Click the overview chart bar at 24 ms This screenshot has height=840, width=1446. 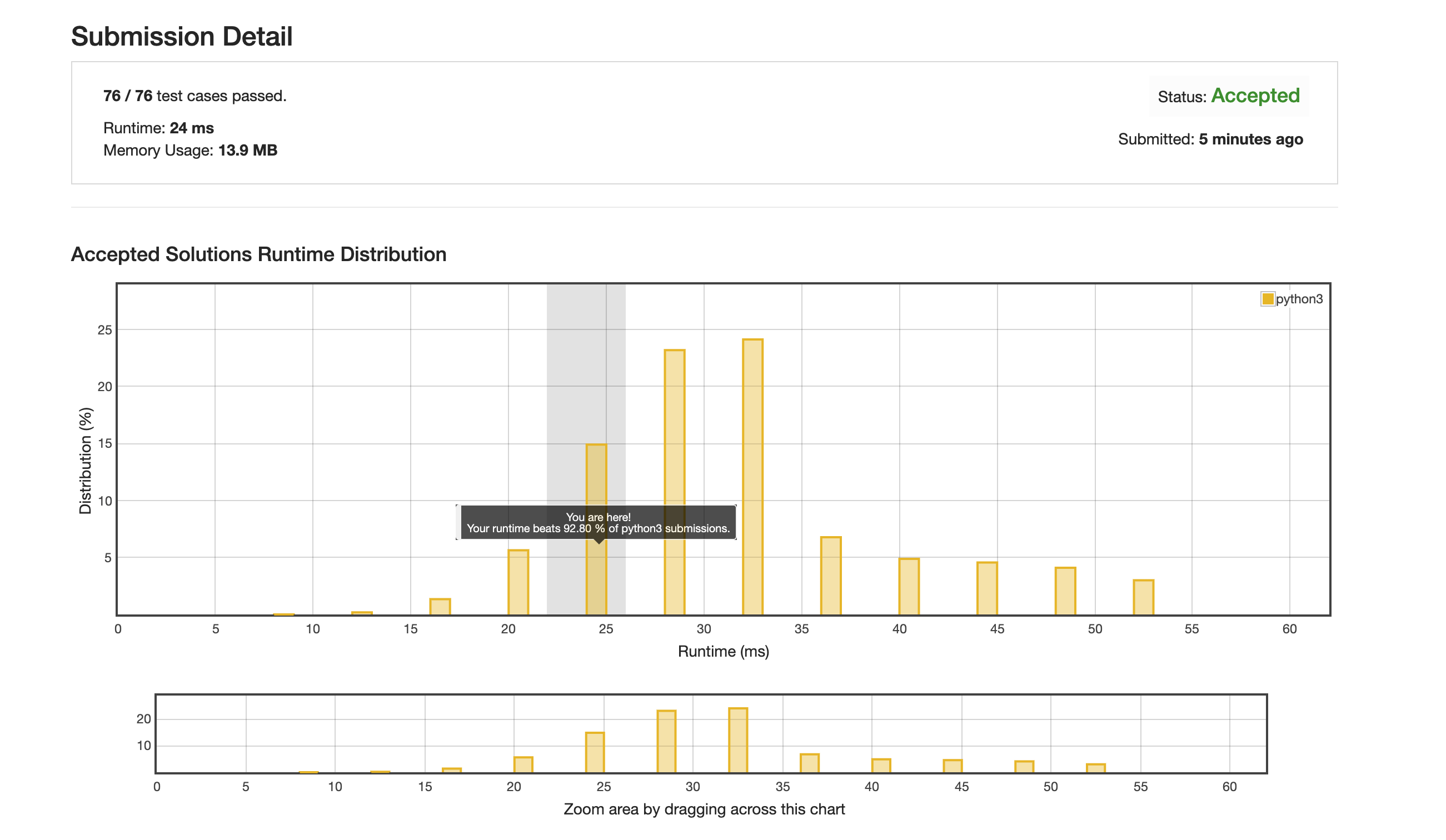(x=595, y=752)
